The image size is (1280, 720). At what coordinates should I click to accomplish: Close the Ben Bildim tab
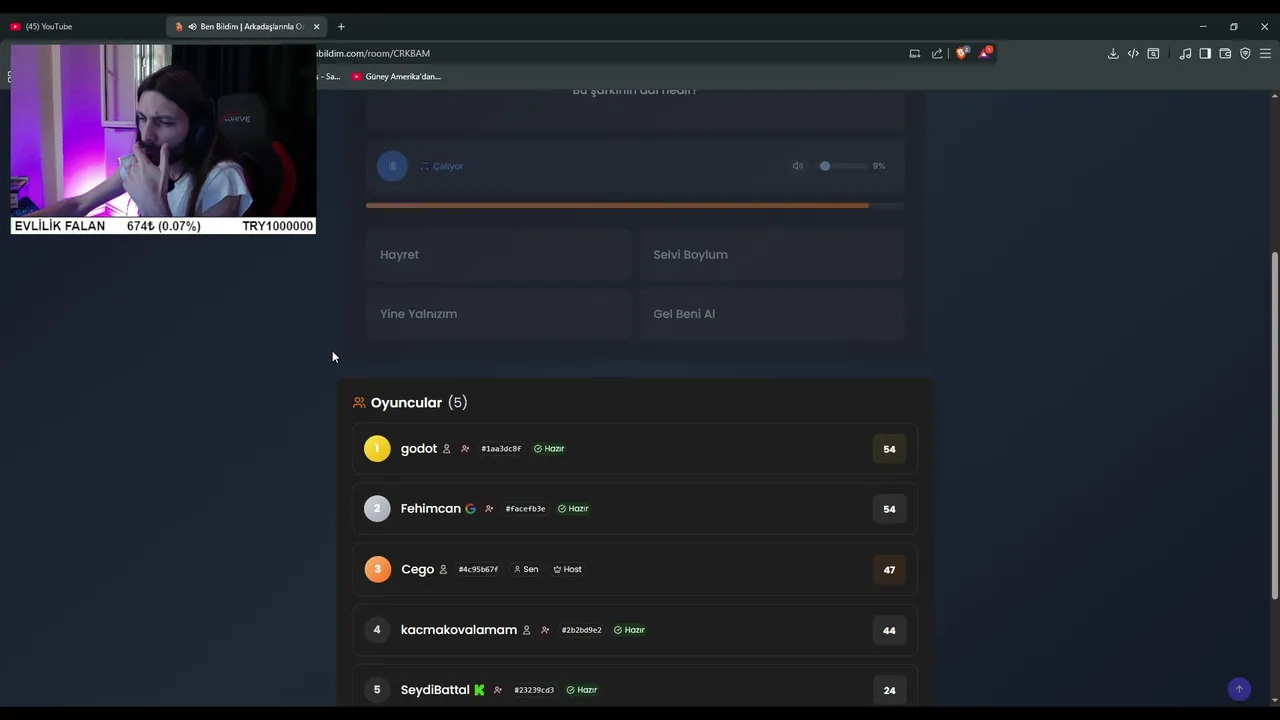click(x=316, y=26)
